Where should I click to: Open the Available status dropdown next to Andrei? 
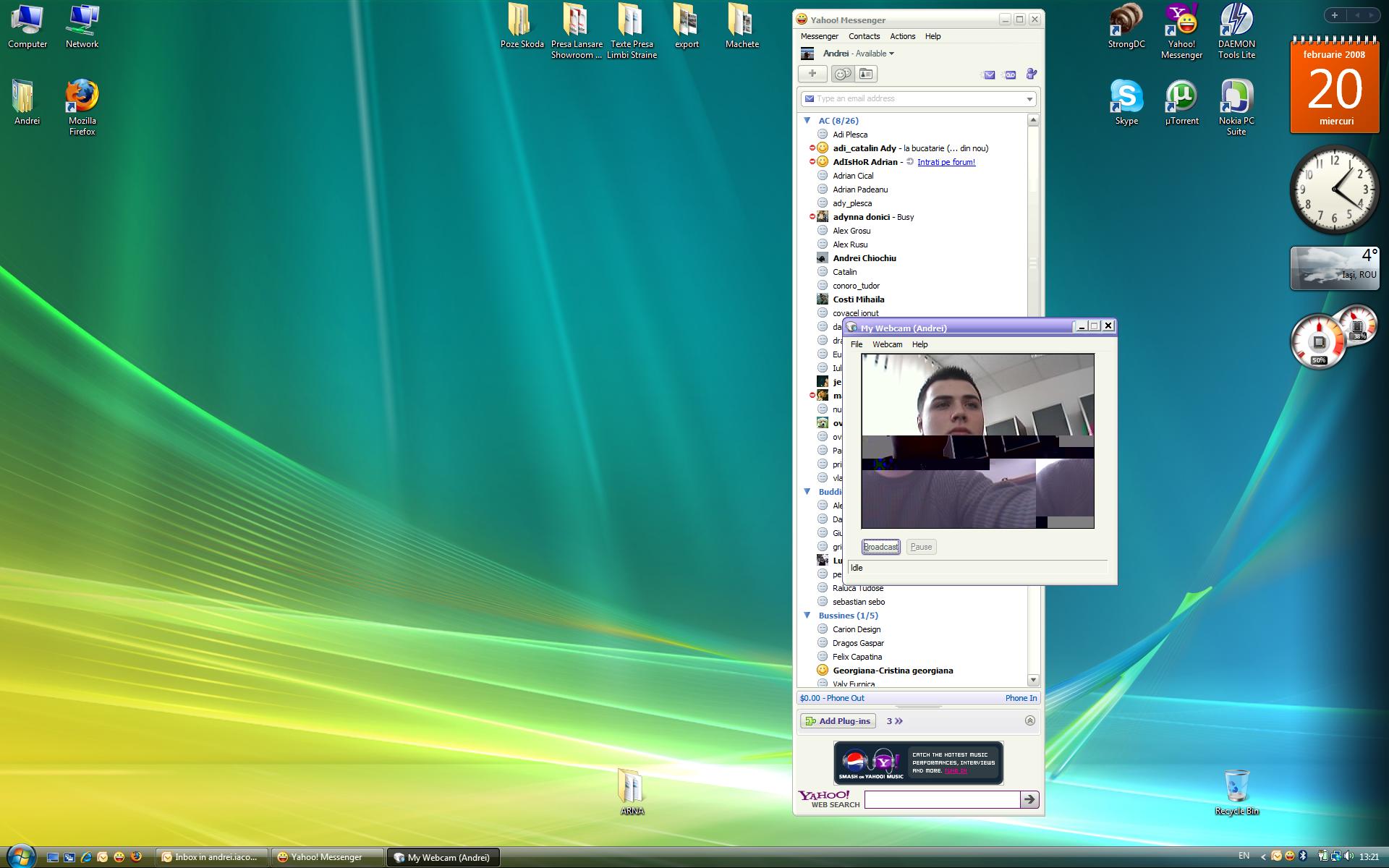click(x=875, y=54)
